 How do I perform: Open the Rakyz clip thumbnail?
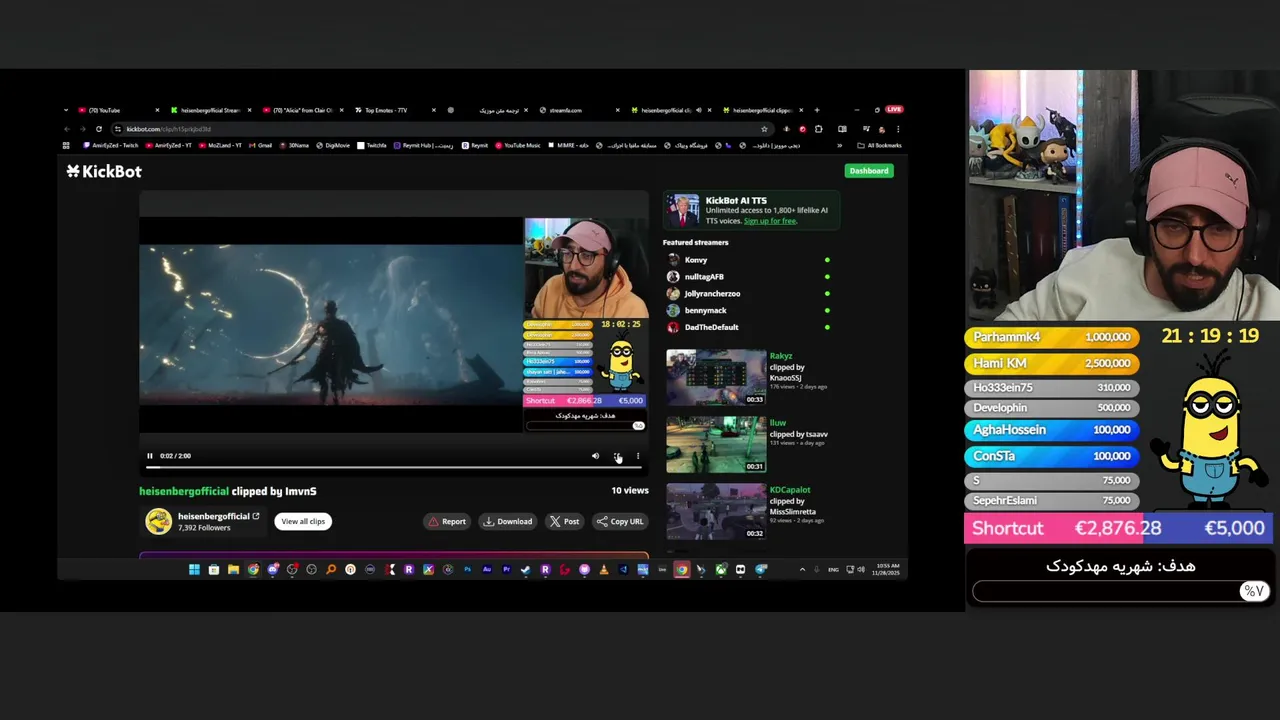tap(716, 377)
